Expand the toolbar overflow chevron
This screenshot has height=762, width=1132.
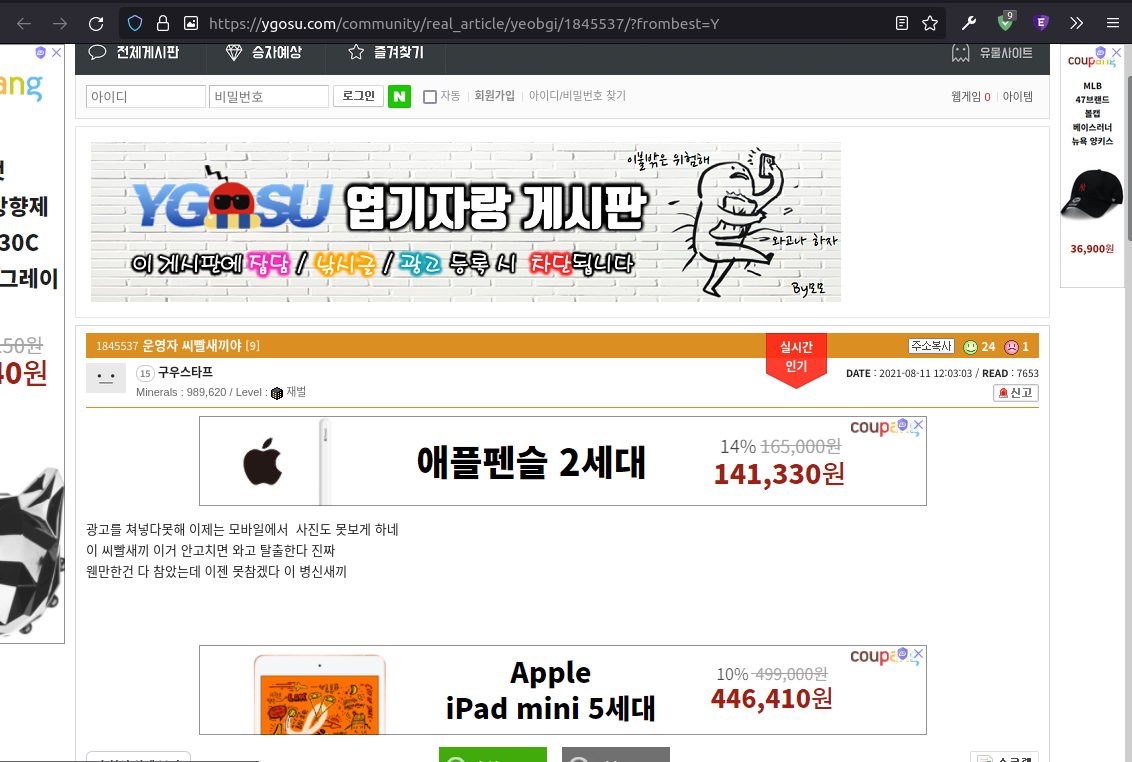1077,22
